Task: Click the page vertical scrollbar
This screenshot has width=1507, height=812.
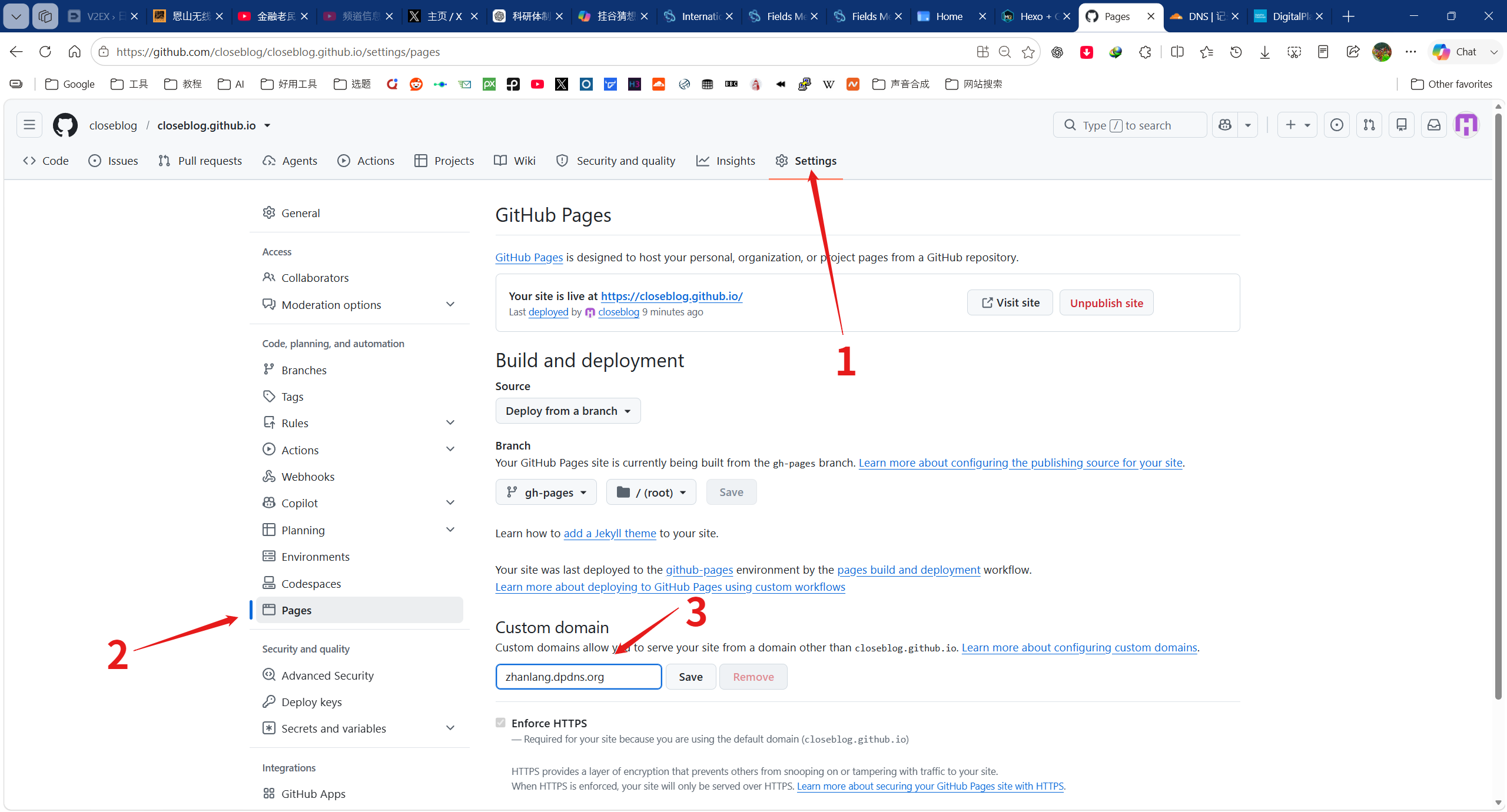Action: [x=1498, y=406]
